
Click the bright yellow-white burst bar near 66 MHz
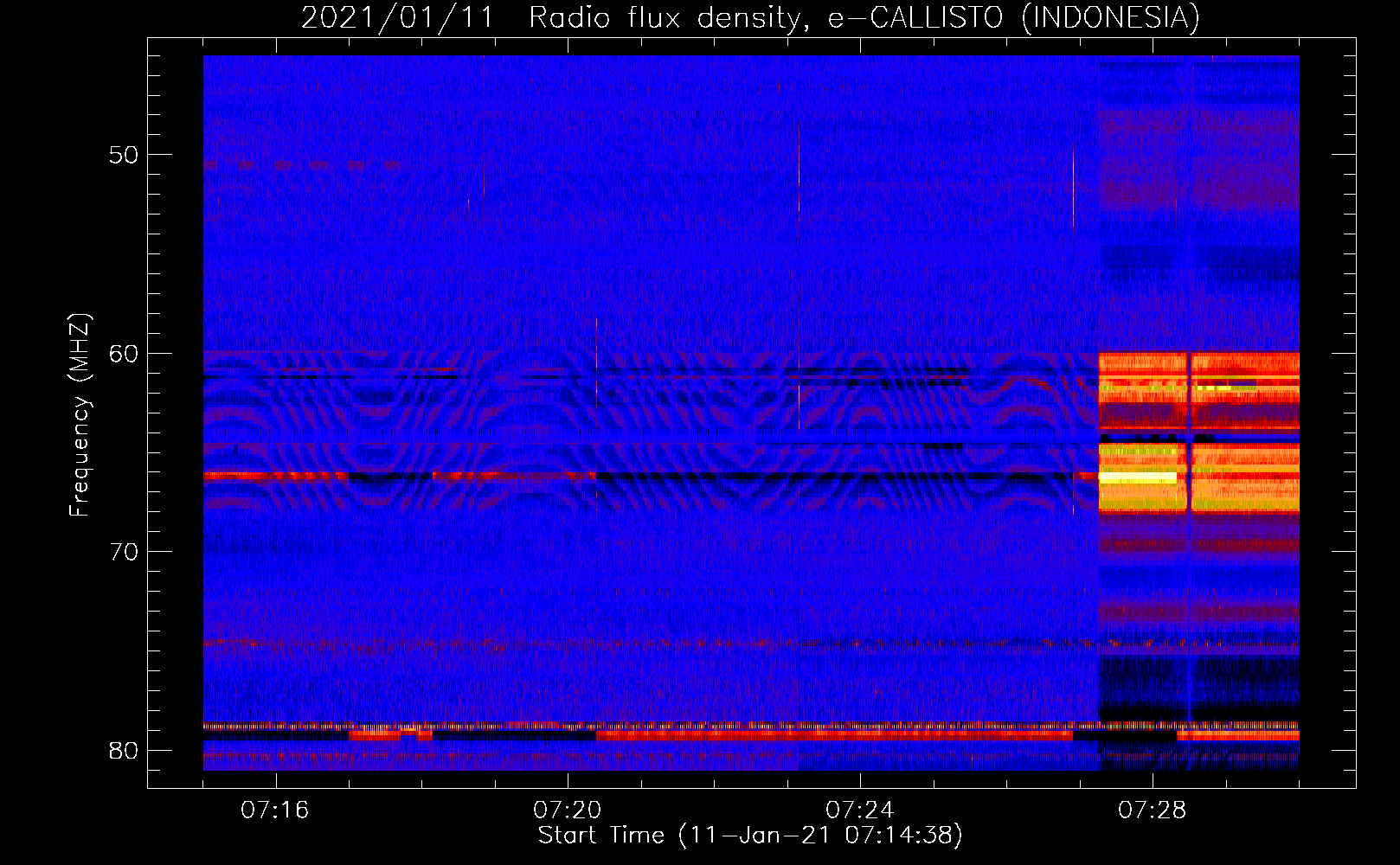[x=1137, y=477]
